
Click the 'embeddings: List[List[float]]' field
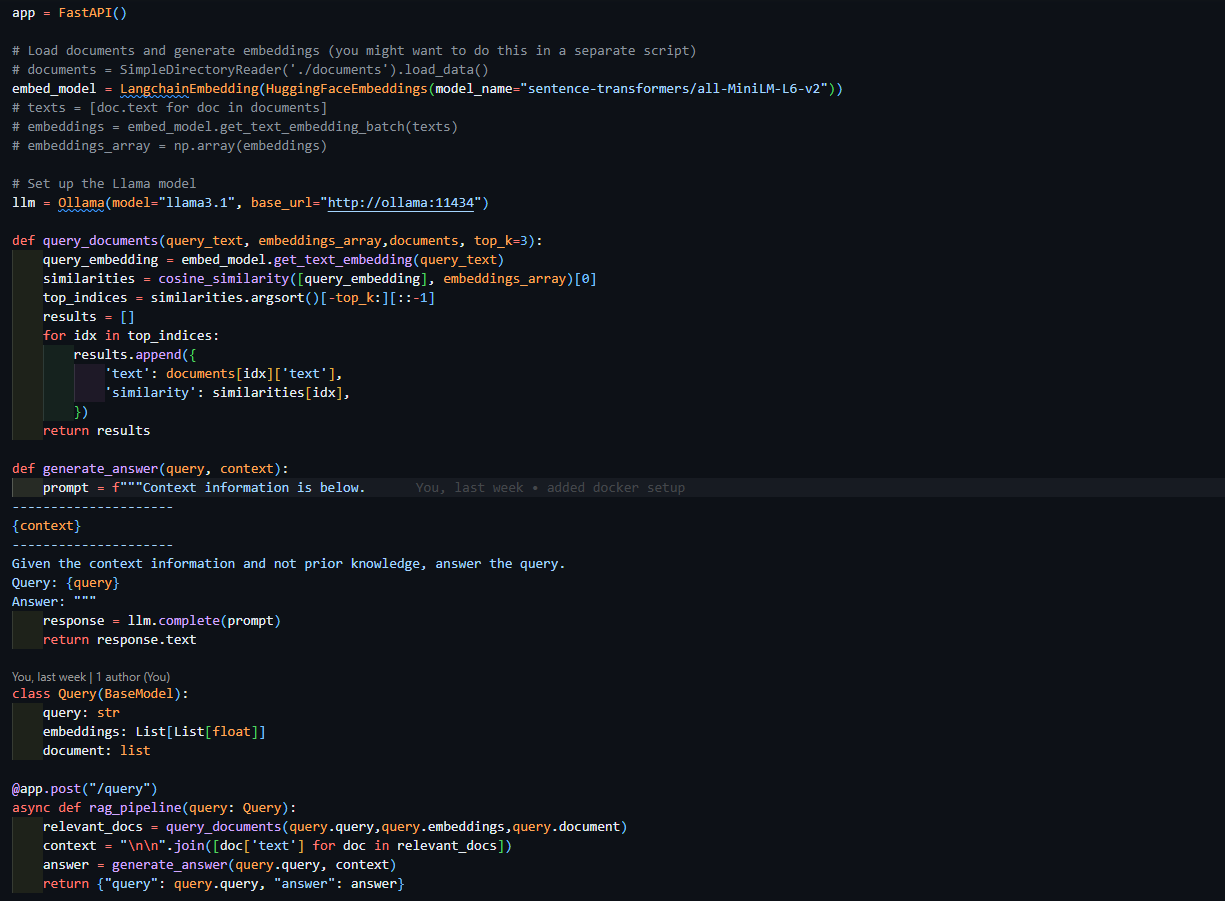[154, 732]
